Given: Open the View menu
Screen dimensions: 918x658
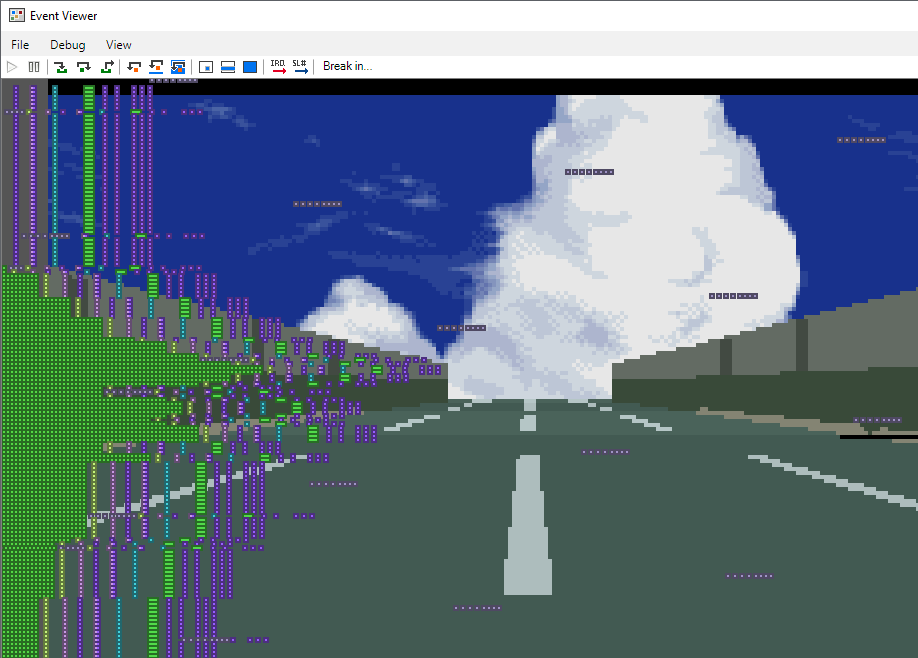Looking at the screenshot, I should coord(118,44).
